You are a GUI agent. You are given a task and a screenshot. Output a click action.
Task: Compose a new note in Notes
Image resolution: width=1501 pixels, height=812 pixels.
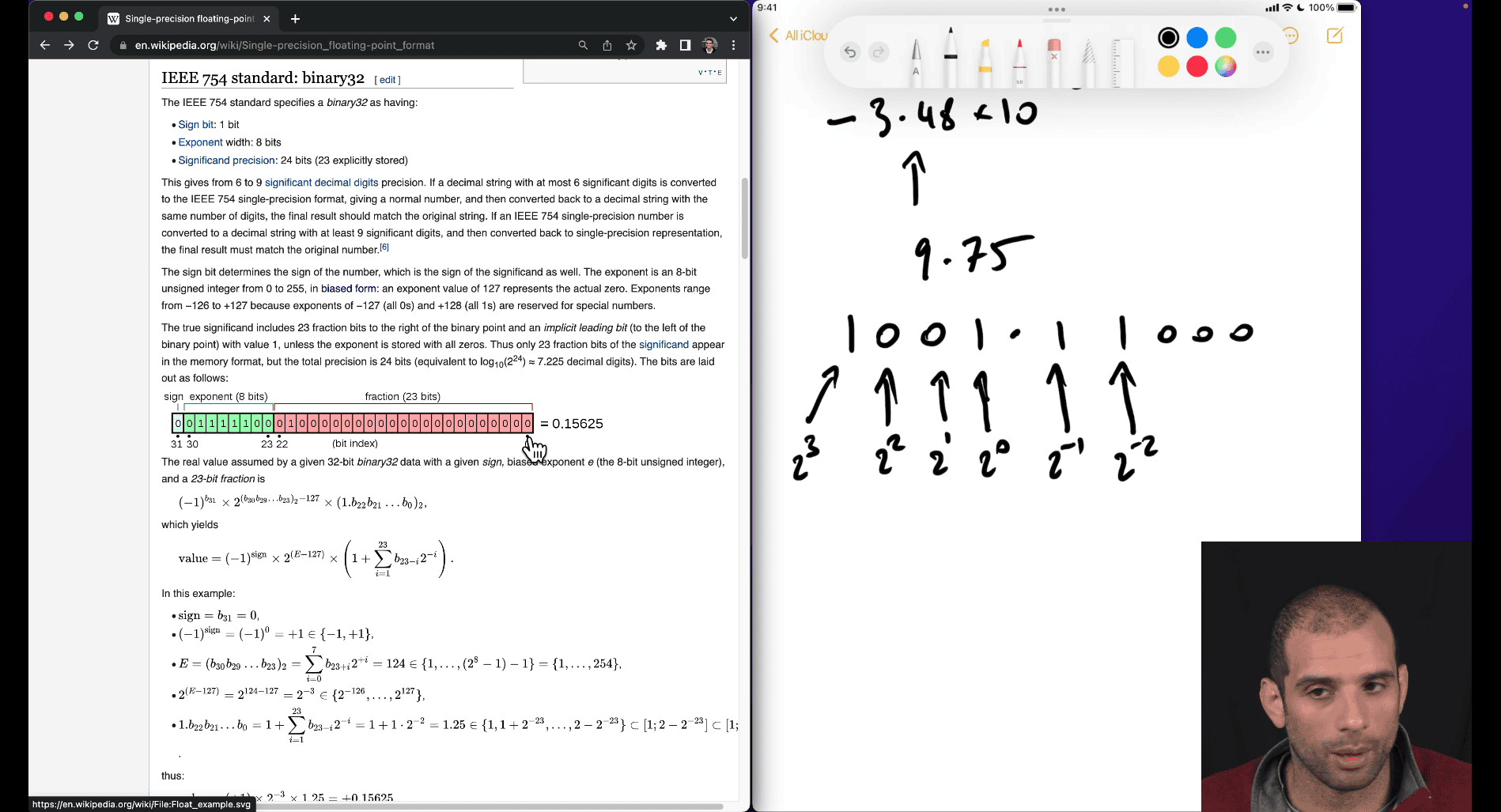tap(1335, 36)
